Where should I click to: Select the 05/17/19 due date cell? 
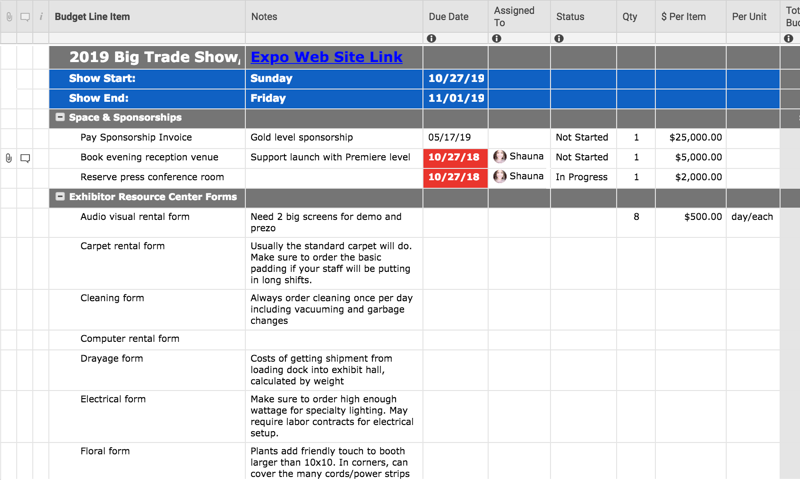[456, 138]
